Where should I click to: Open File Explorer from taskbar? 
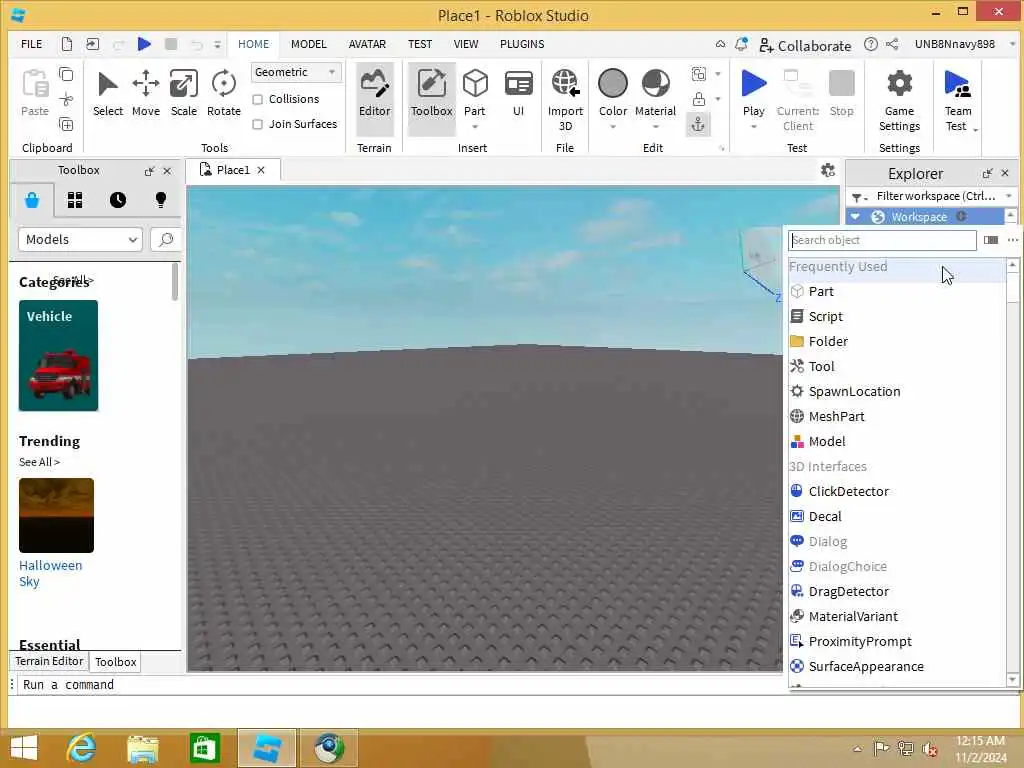point(142,748)
